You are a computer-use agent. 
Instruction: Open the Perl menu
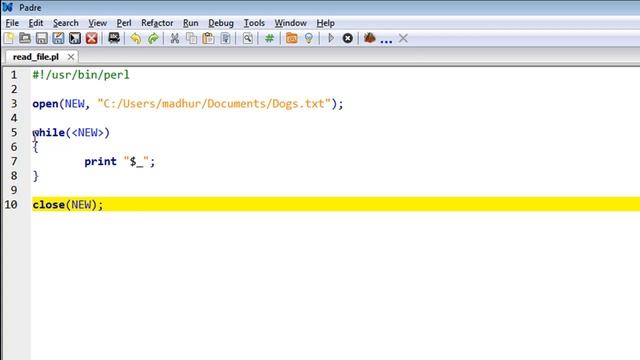tap(124, 23)
